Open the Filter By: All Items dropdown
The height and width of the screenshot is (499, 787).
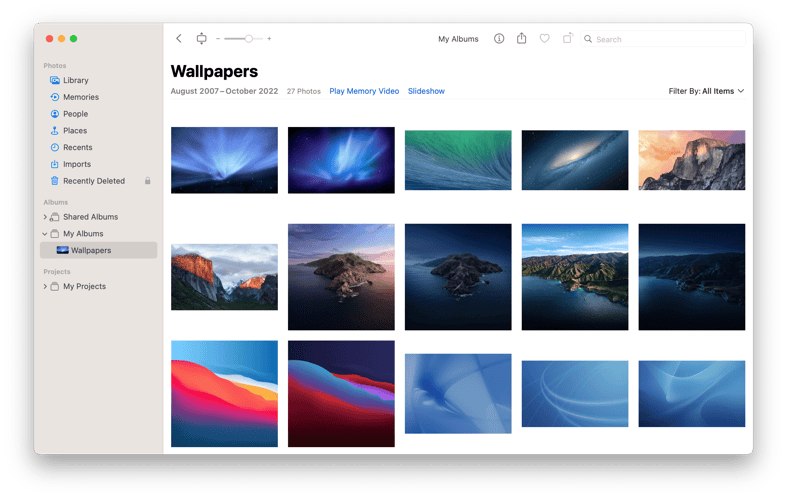click(x=706, y=91)
